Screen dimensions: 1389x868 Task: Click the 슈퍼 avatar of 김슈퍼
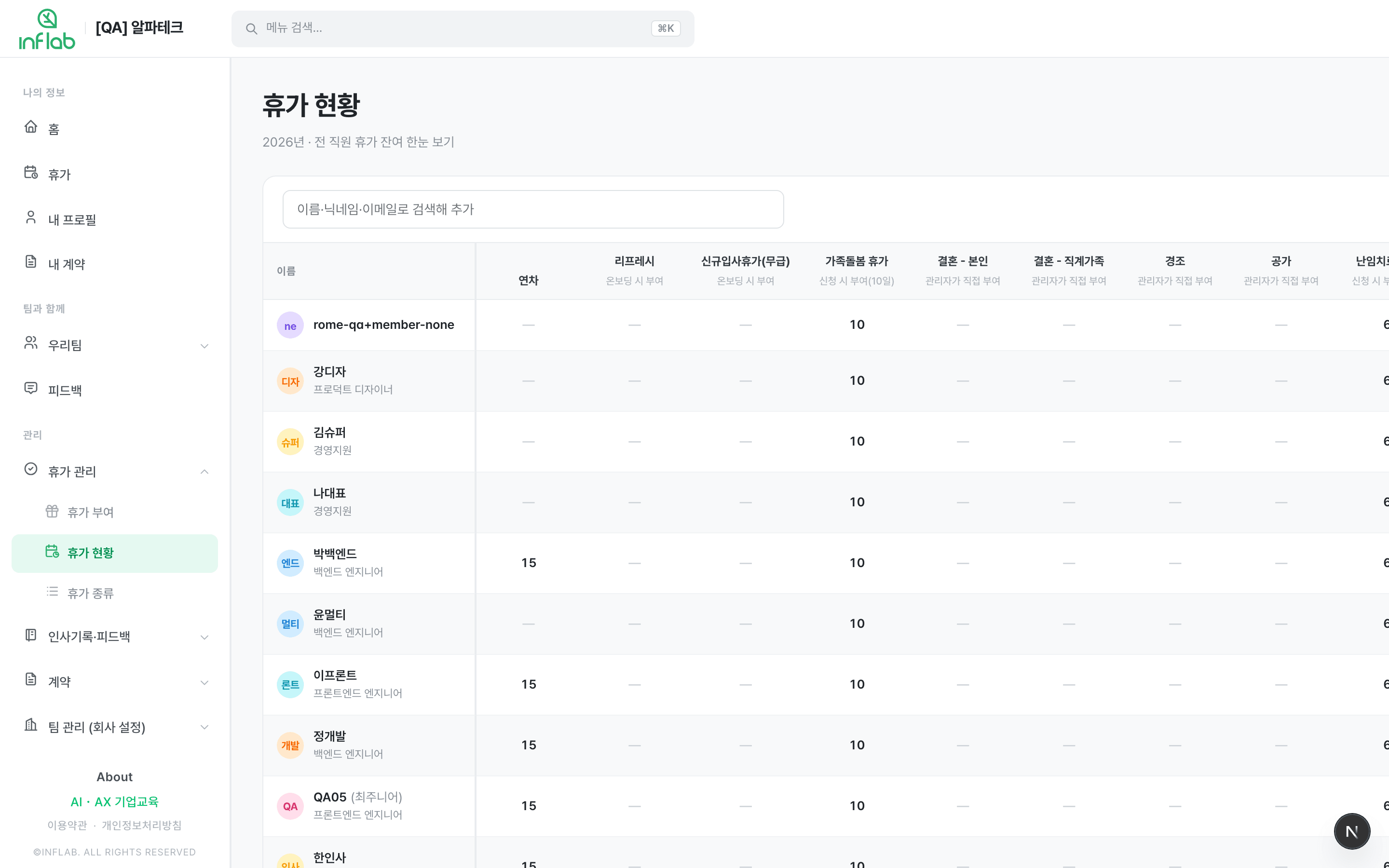290,442
